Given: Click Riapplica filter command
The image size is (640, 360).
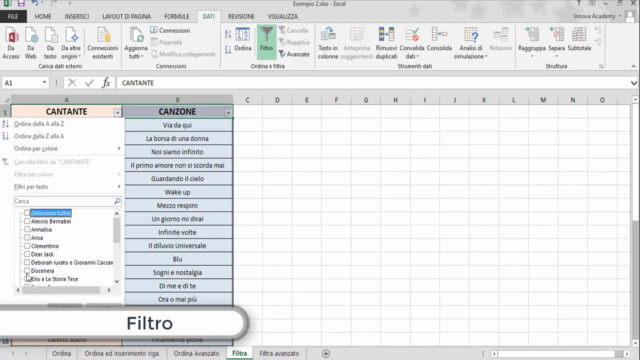Looking at the screenshot, I should [294, 42].
